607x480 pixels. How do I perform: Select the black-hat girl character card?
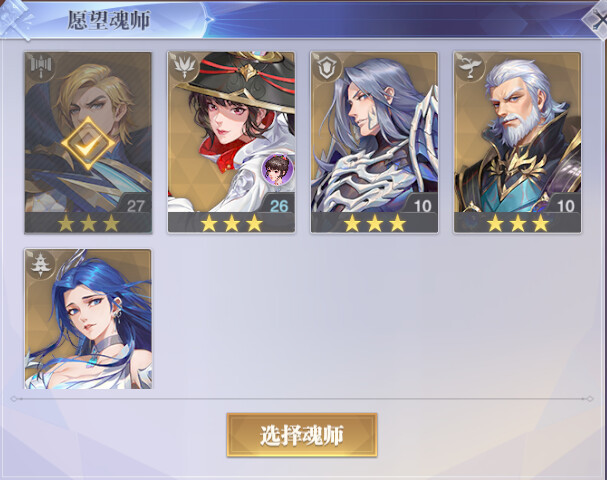[x=231, y=143]
